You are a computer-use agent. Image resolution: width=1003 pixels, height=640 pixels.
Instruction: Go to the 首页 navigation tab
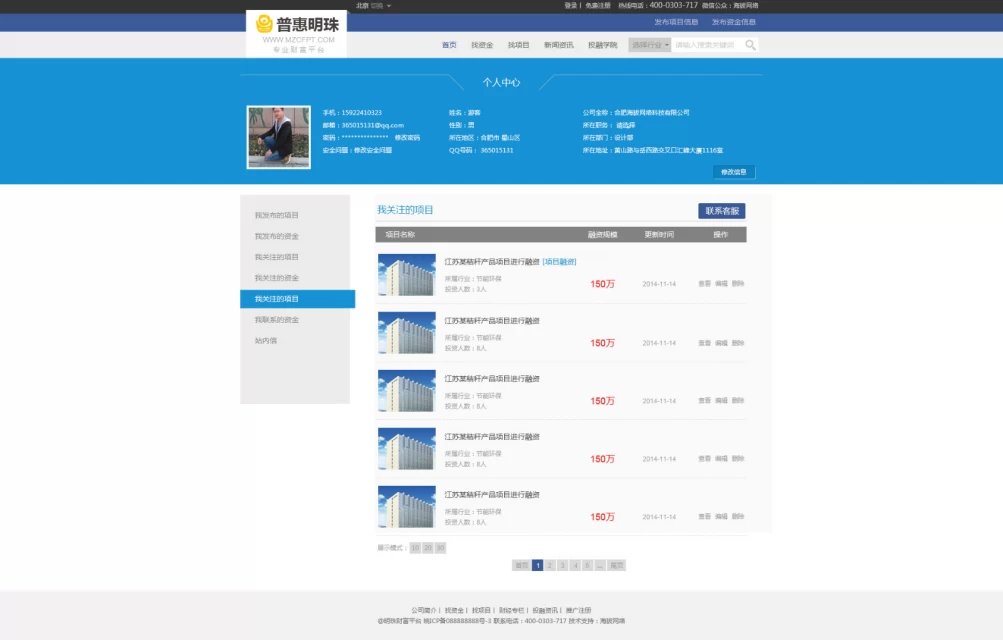(449, 45)
